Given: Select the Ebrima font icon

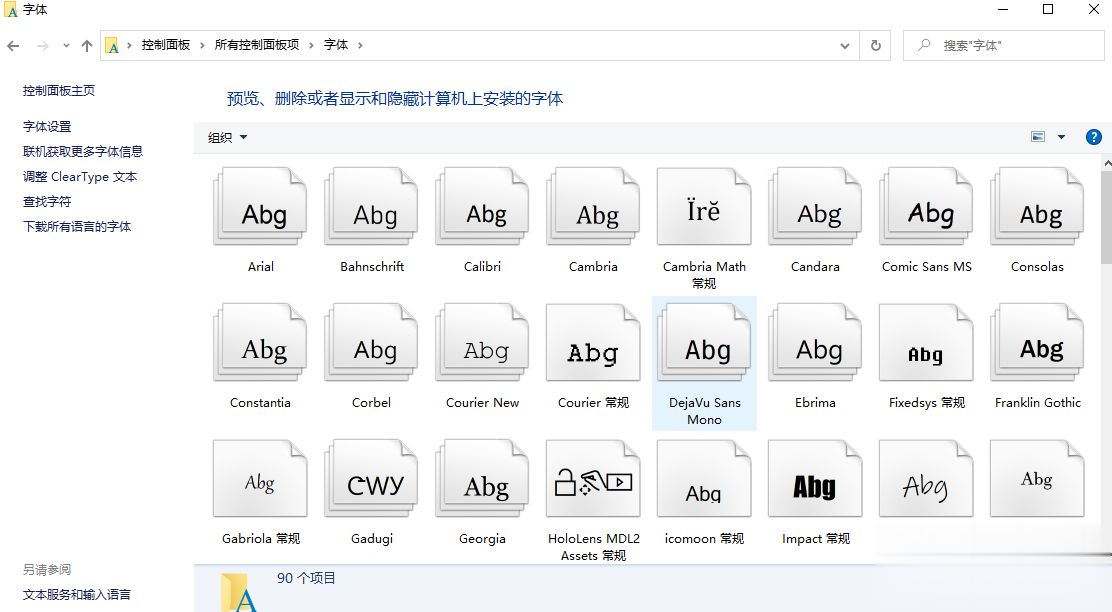Looking at the screenshot, I should pos(816,343).
